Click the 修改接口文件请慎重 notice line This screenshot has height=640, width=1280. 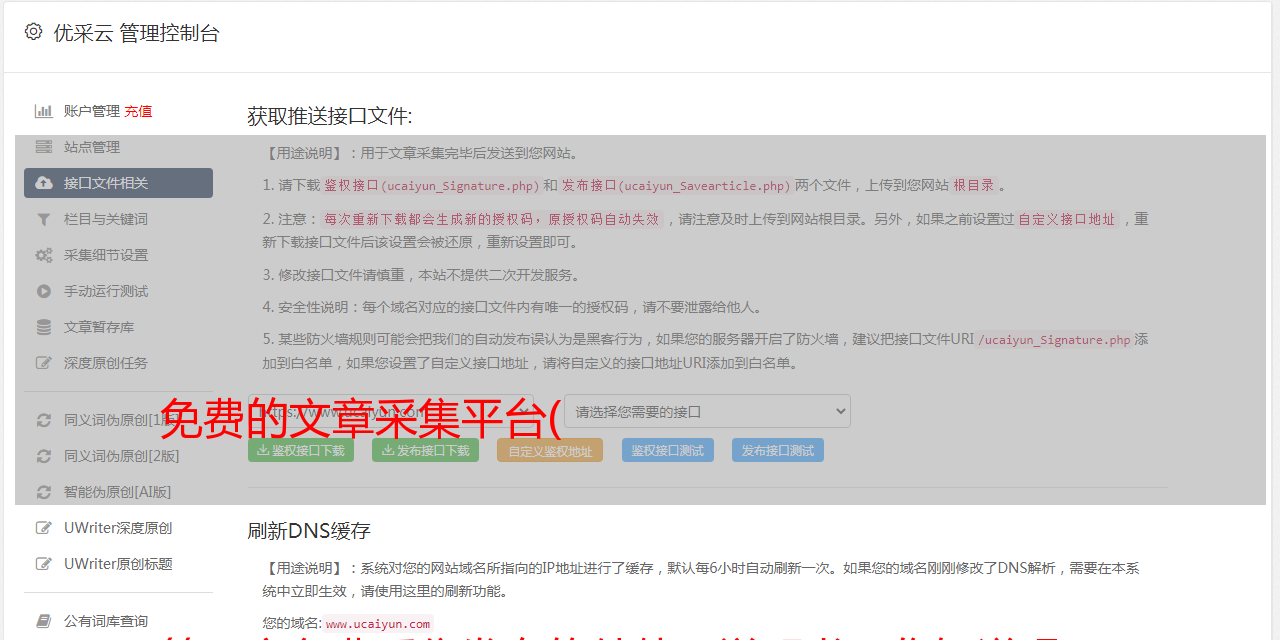coord(421,274)
